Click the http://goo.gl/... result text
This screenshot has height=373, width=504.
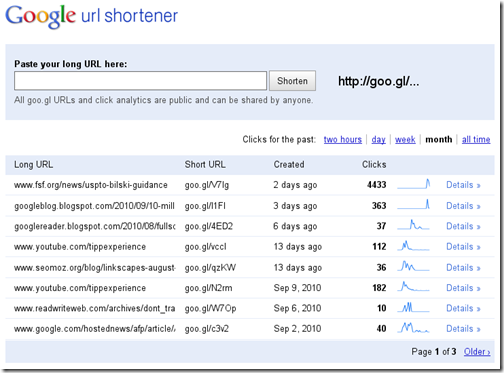[x=379, y=81]
